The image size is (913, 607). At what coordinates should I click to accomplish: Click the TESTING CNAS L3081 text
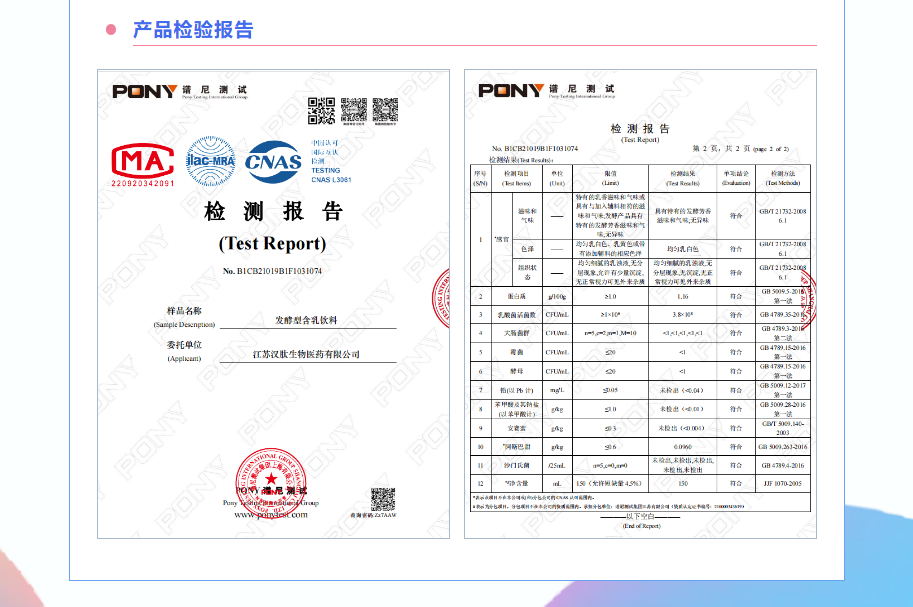331,175
